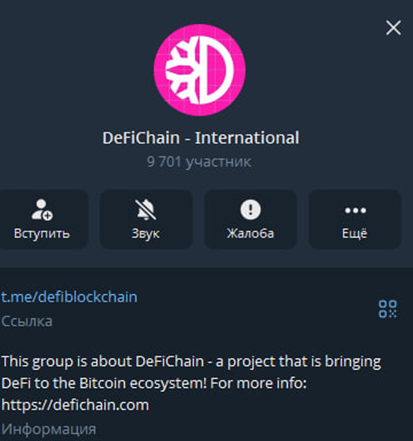Image resolution: width=413 pixels, height=441 pixels.
Task: Expand options using the Ещё label
Action: pyautogui.click(x=355, y=233)
